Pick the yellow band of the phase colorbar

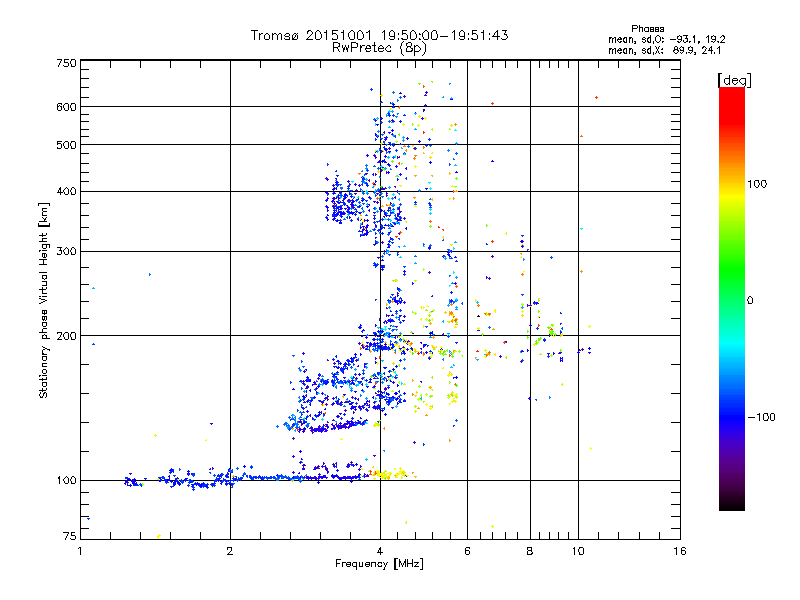coord(732,196)
